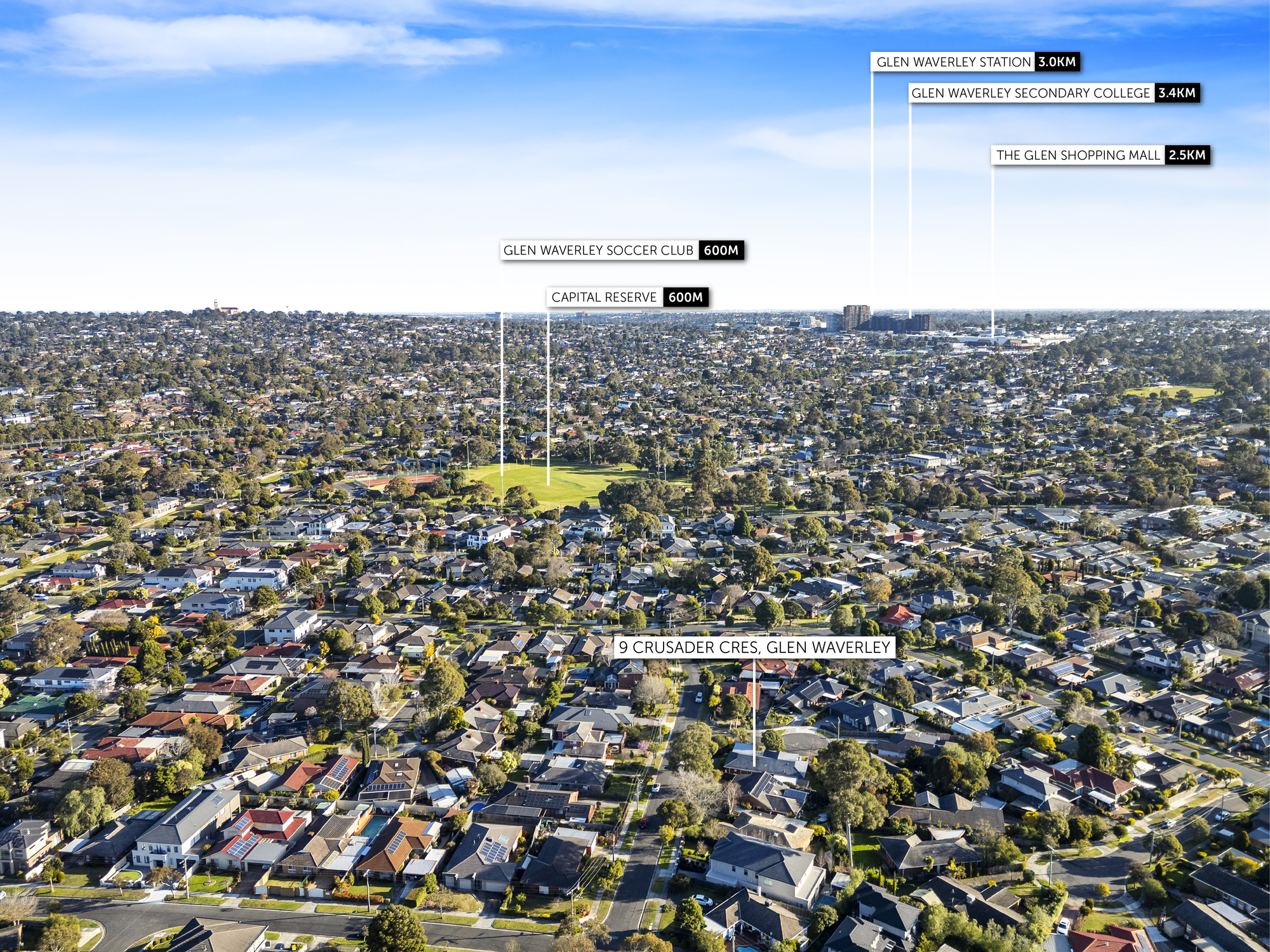Select the Capital Reserve label
1270x952 pixels.
click(x=605, y=297)
